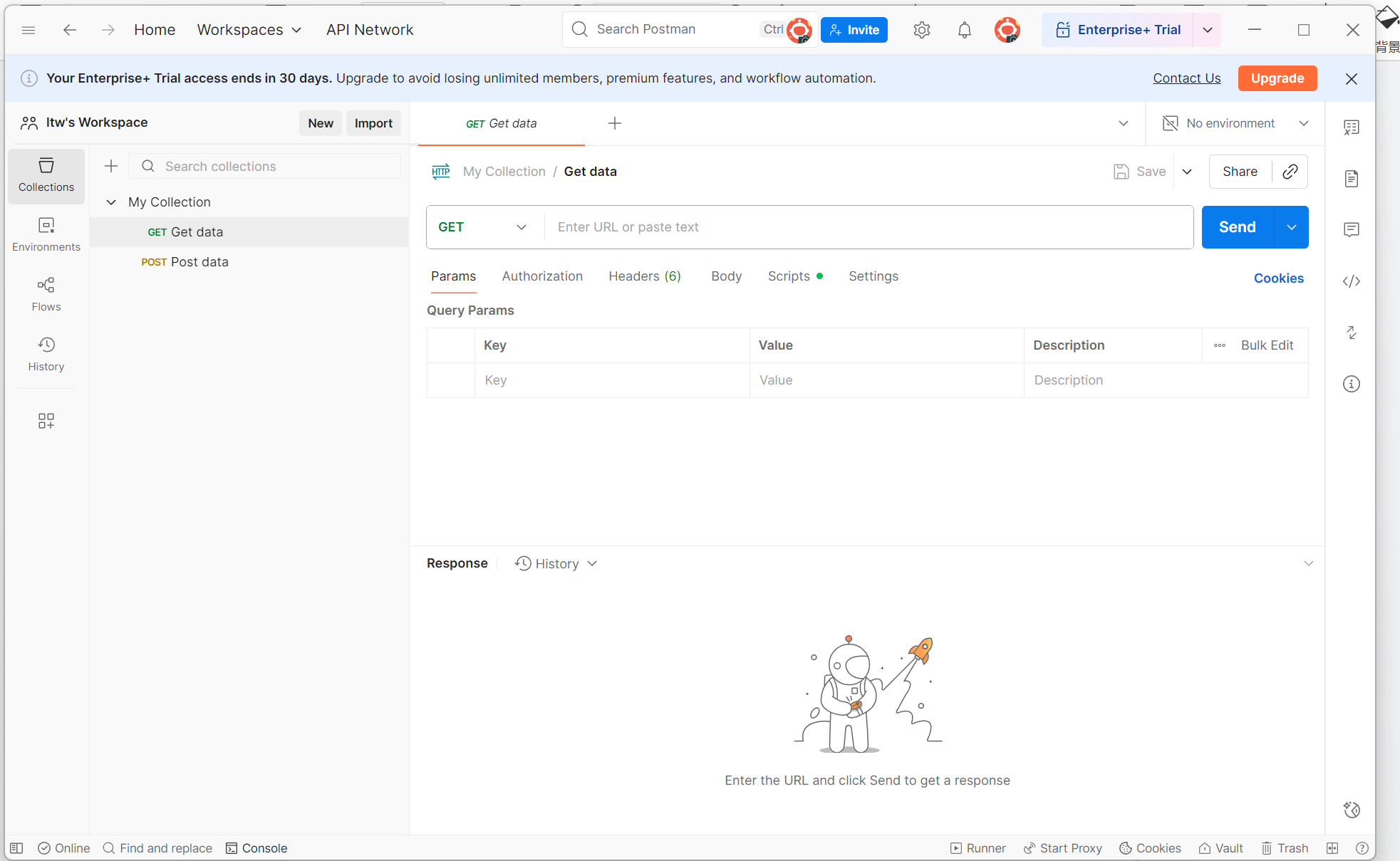Collapse My Collection tree

tap(111, 202)
